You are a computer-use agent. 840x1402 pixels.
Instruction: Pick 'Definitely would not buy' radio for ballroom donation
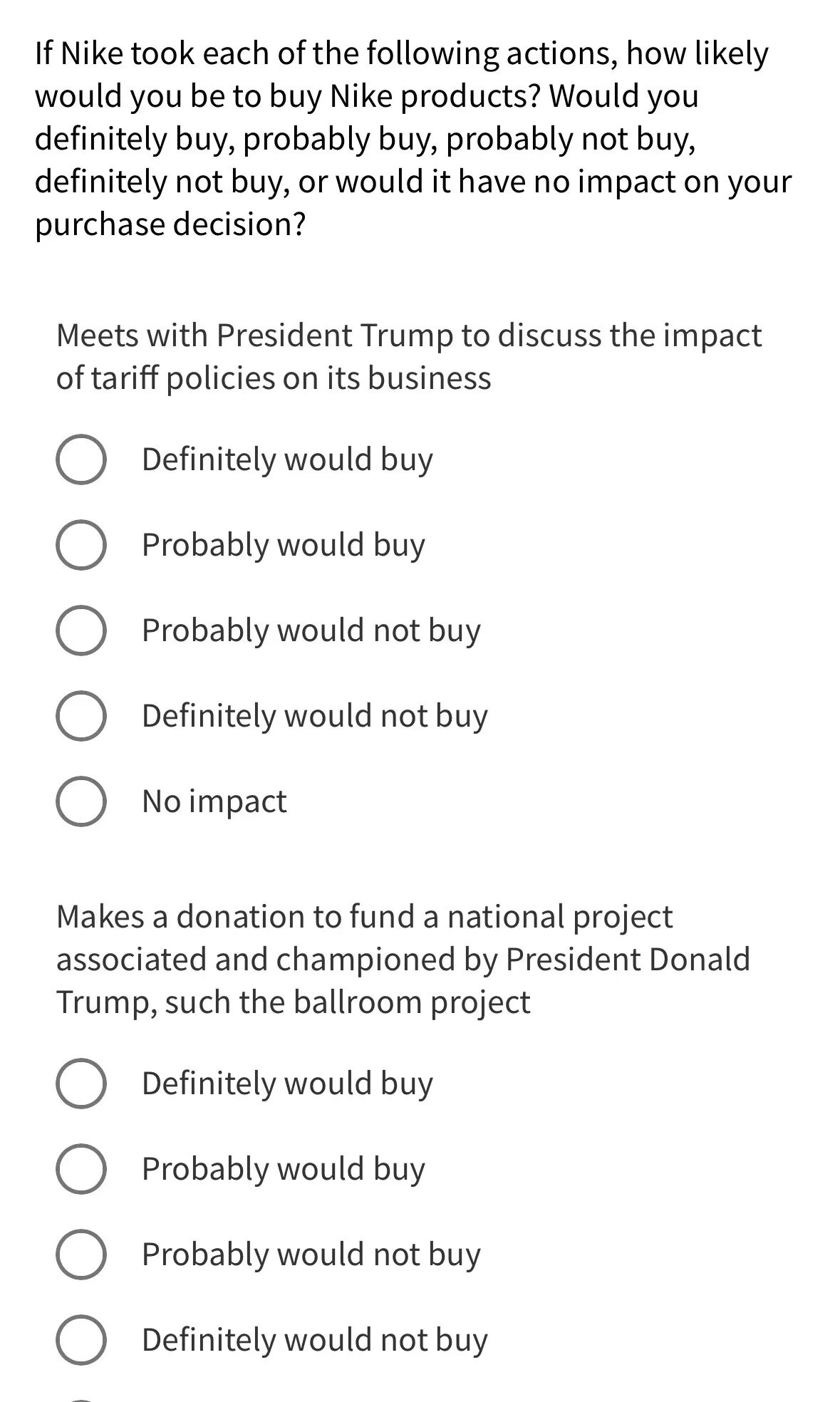pyautogui.click(x=81, y=1340)
